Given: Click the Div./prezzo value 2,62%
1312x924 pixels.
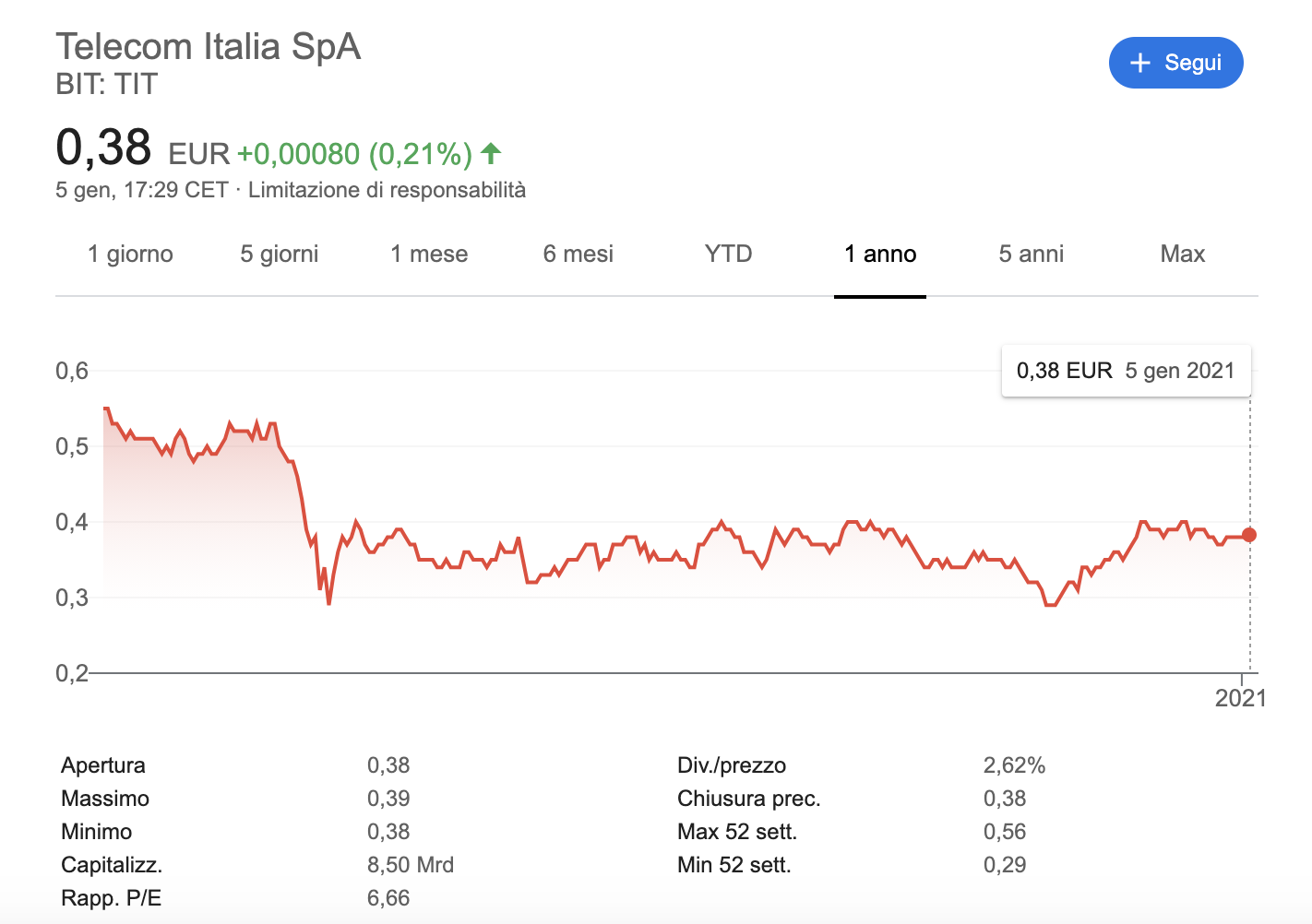Looking at the screenshot, I should point(1014,765).
